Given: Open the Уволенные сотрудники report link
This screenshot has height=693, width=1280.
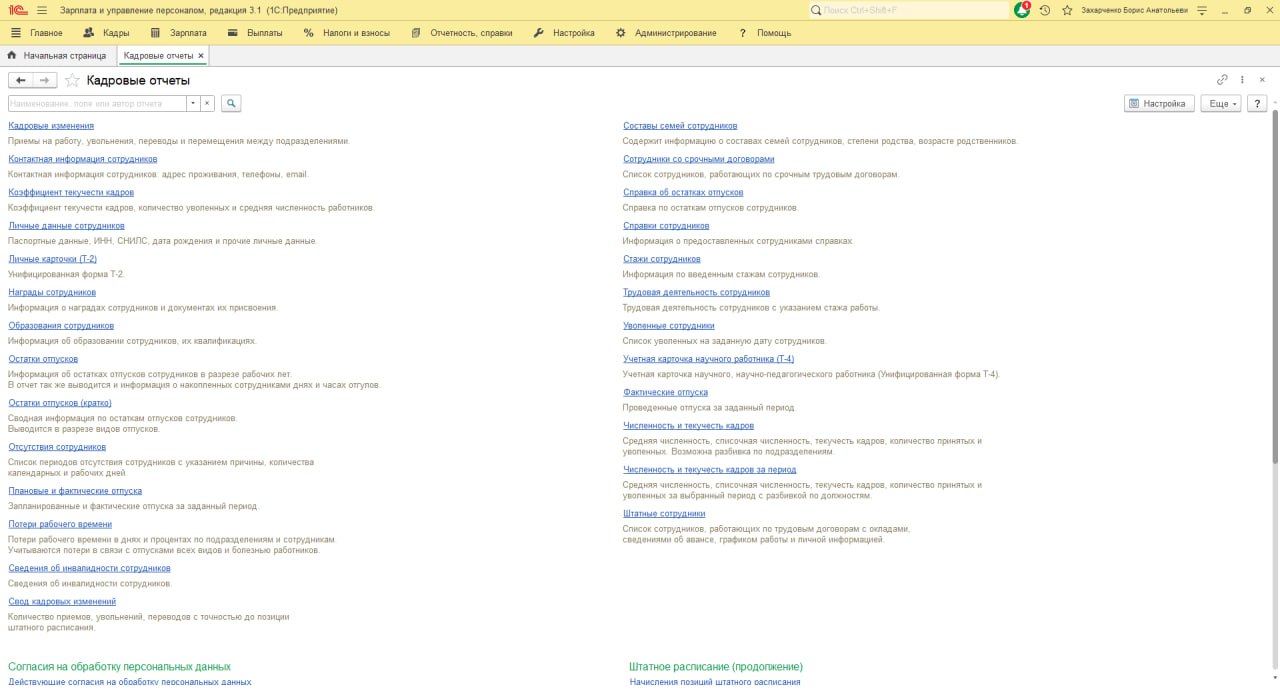Looking at the screenshot, I should tap(667, 325).
